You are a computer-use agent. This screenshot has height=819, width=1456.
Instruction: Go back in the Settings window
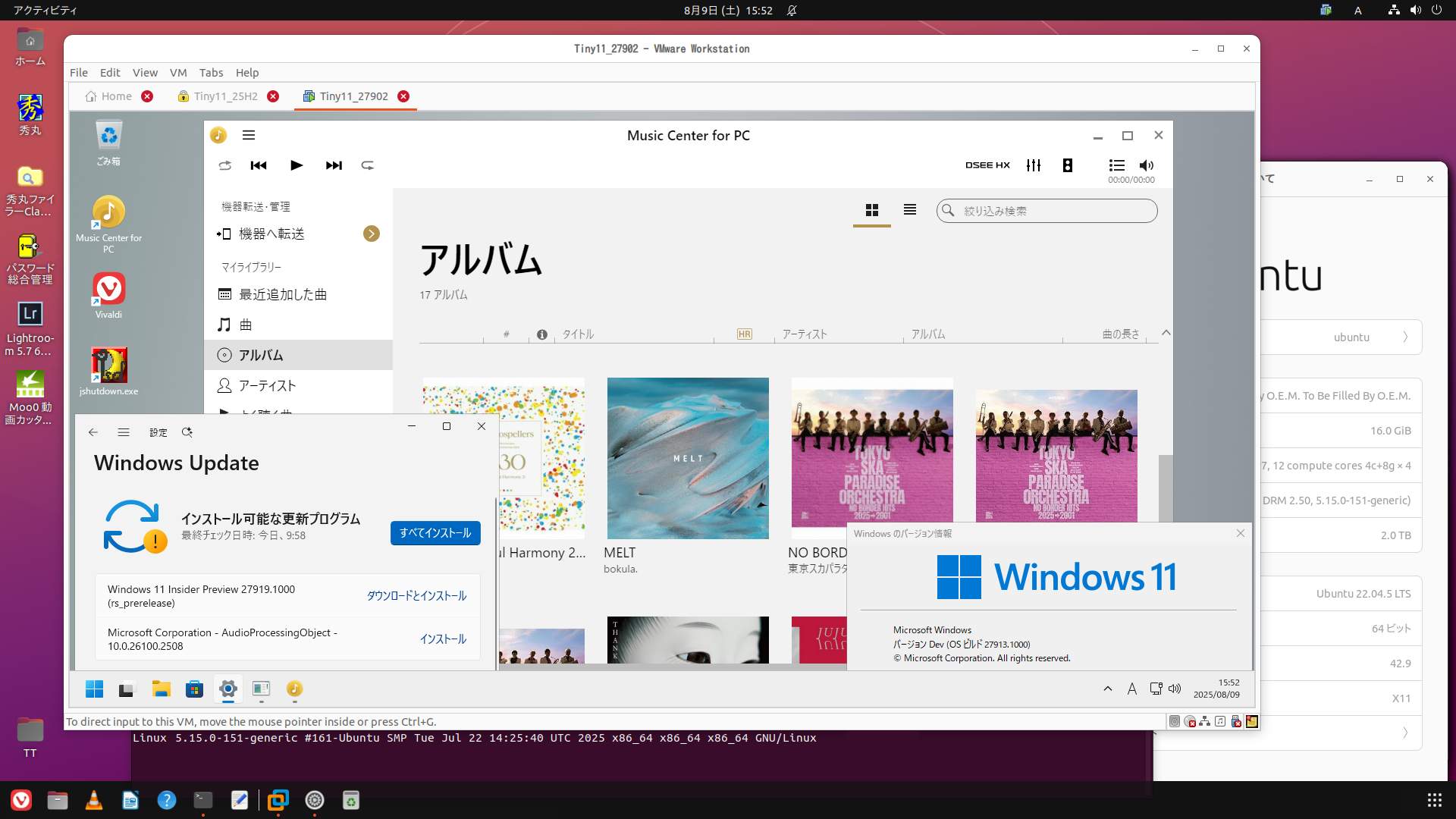[93, 432]
